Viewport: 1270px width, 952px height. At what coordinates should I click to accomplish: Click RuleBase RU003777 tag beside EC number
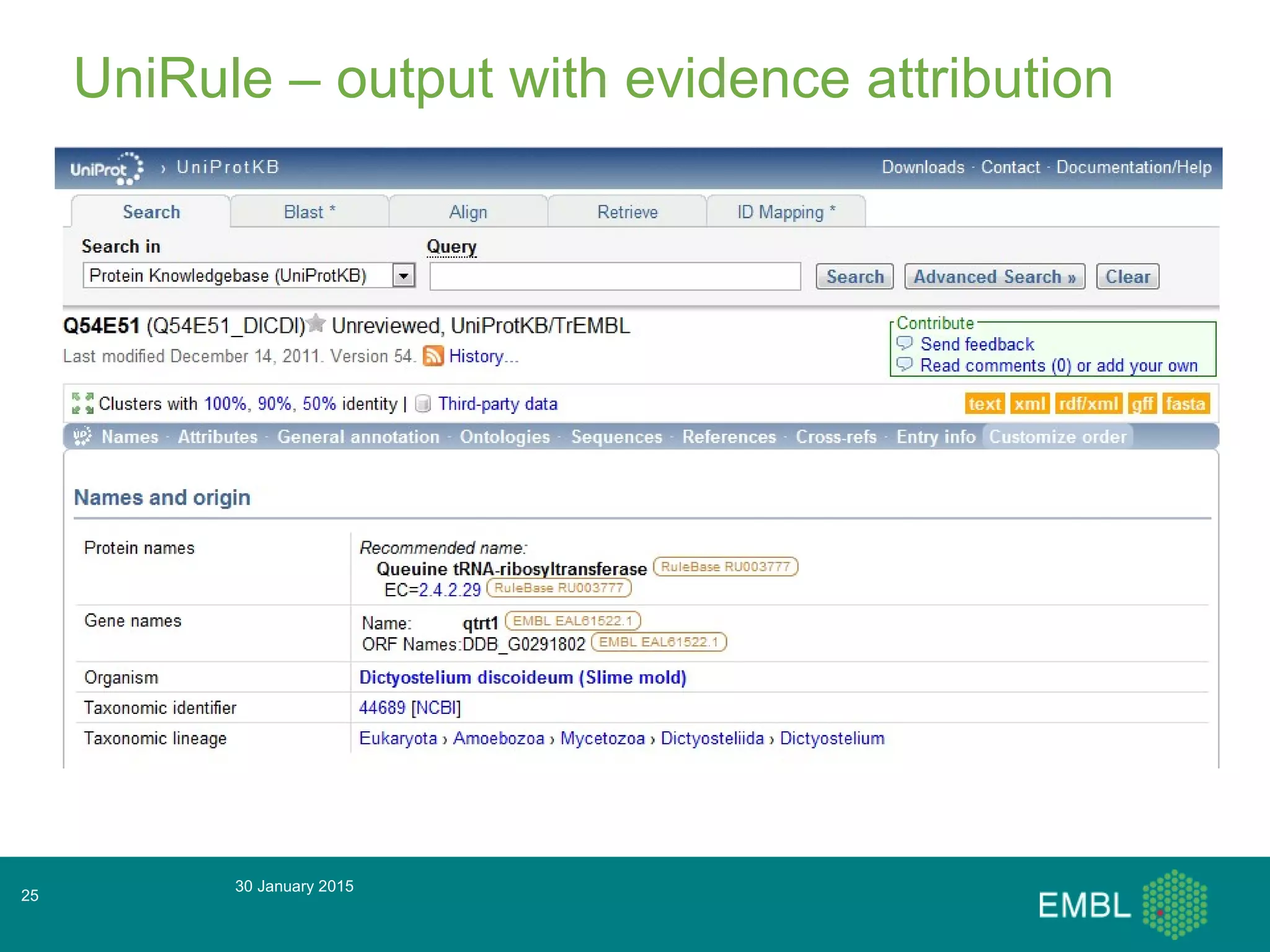coord(559,588)
